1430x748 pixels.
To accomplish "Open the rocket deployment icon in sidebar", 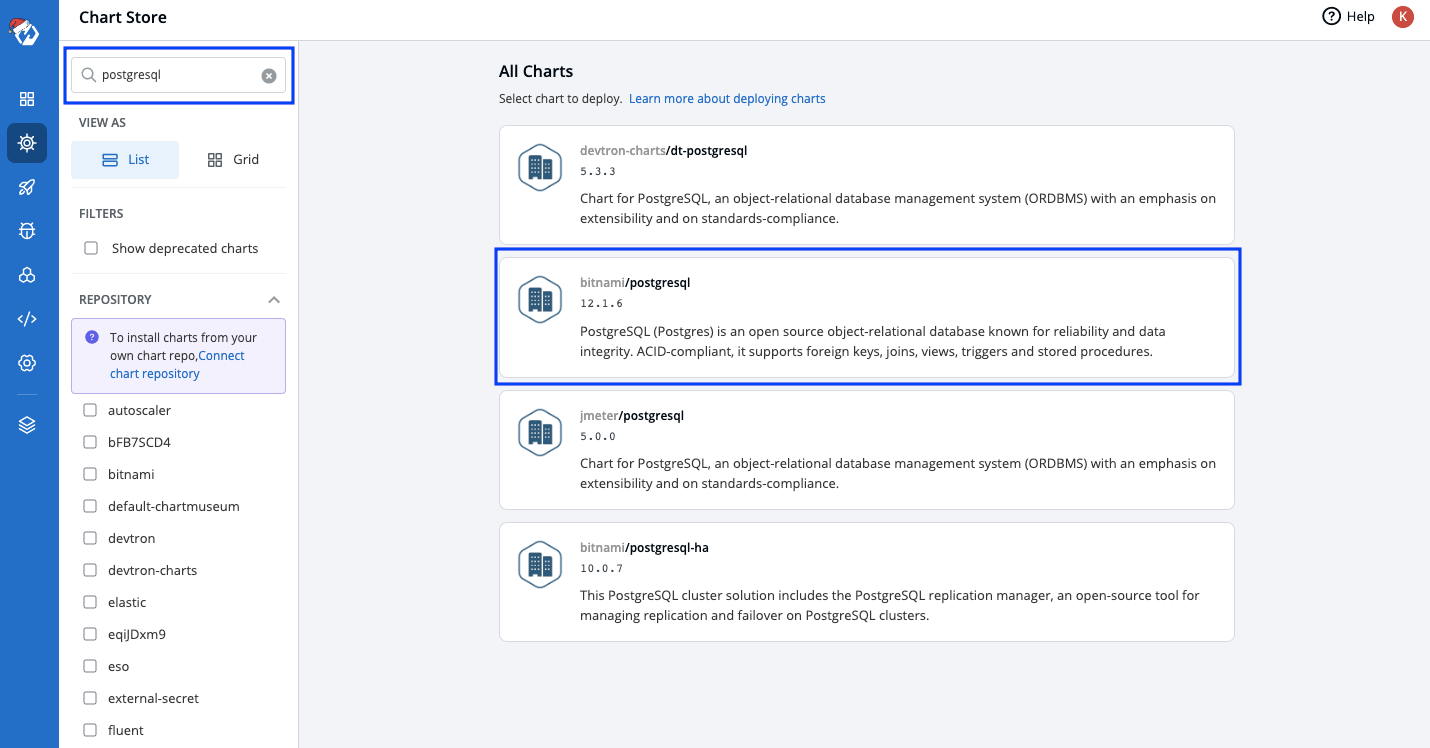I will coord(27,187).
